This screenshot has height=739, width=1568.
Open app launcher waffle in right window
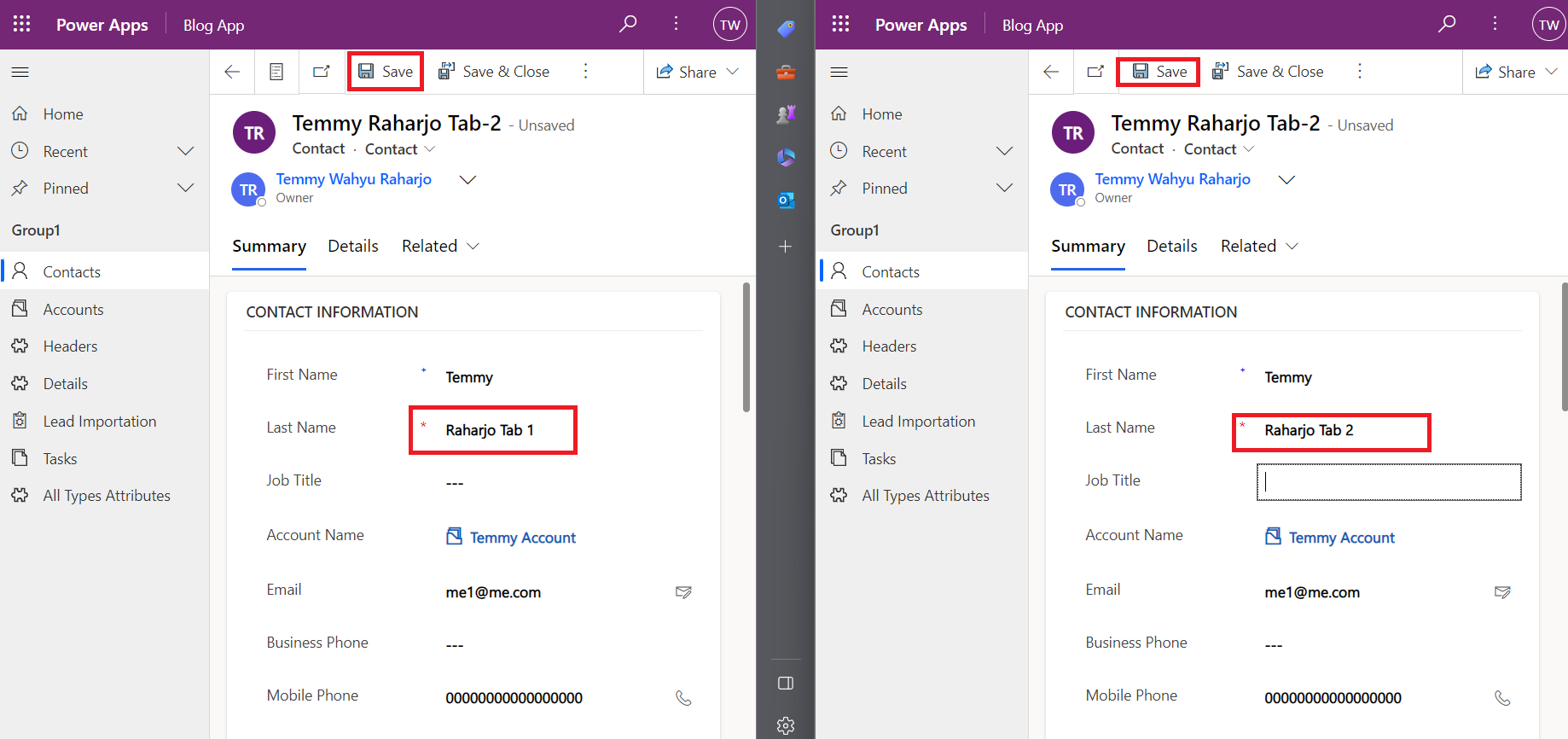[x=840, y=24]
